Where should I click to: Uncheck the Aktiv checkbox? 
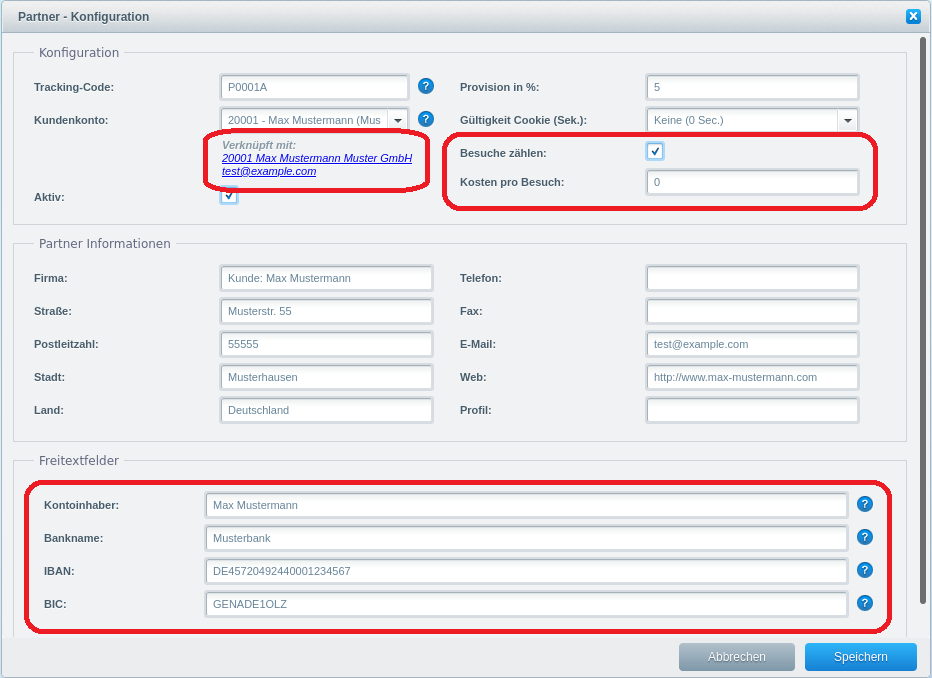(x=229, y=195)
